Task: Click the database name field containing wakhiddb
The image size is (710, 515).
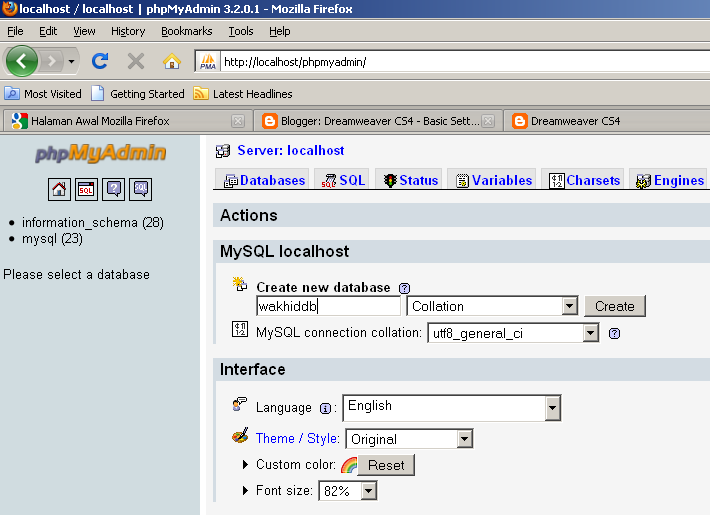Action: (x=329, y=306)
